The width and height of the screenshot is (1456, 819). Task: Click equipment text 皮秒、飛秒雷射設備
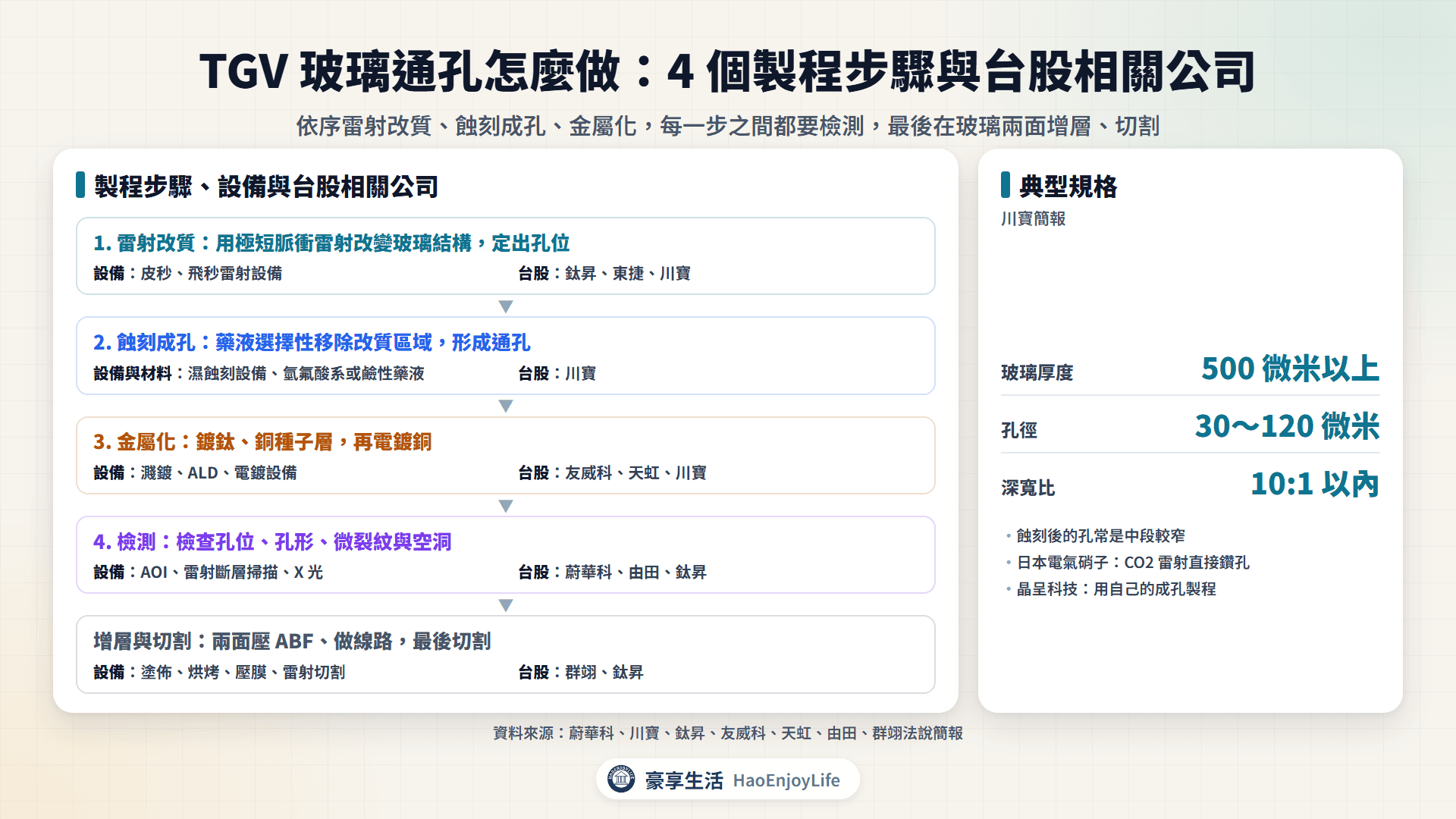point(211,274)
